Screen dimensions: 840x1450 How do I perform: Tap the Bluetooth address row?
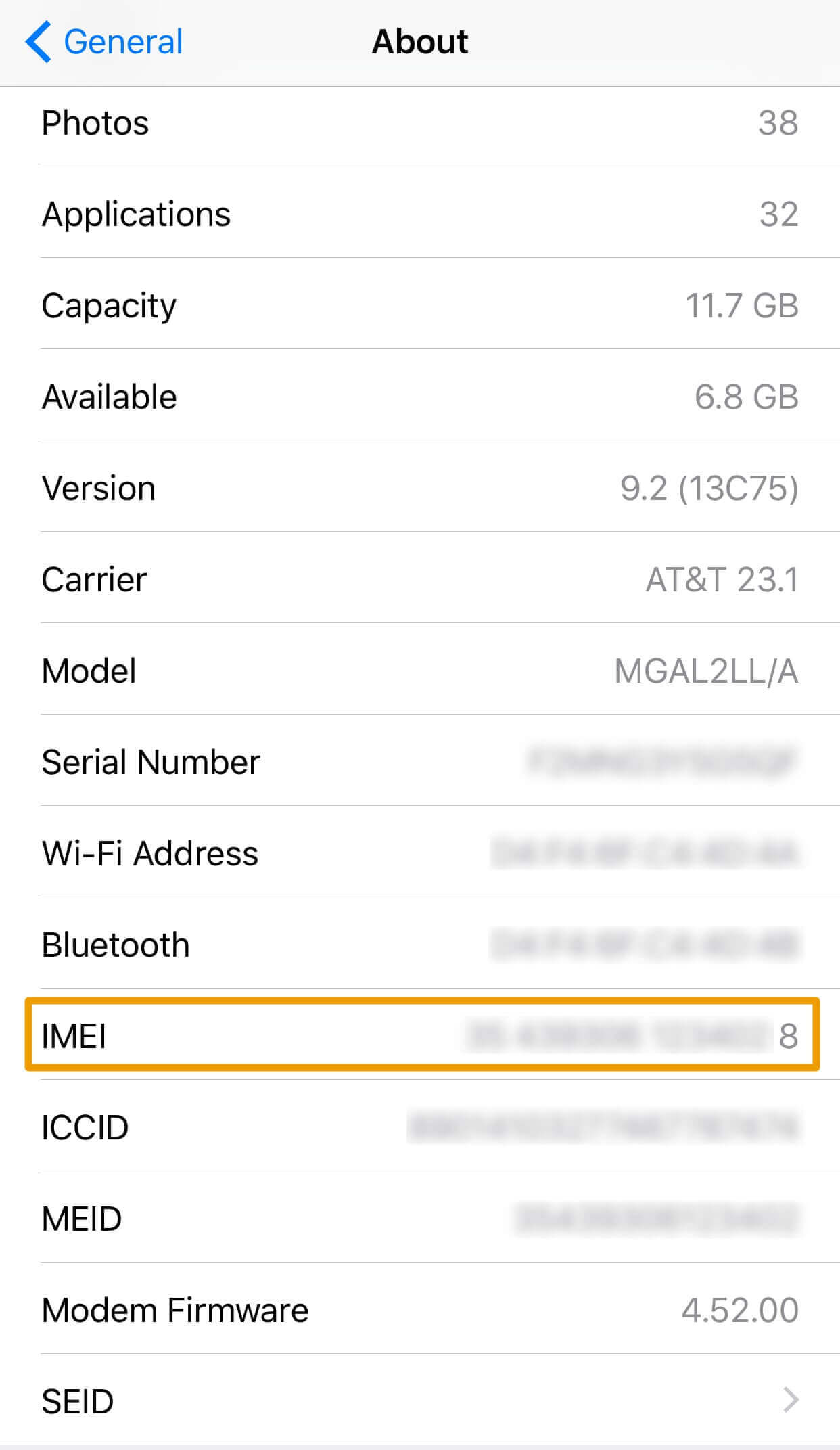[420, 943]
